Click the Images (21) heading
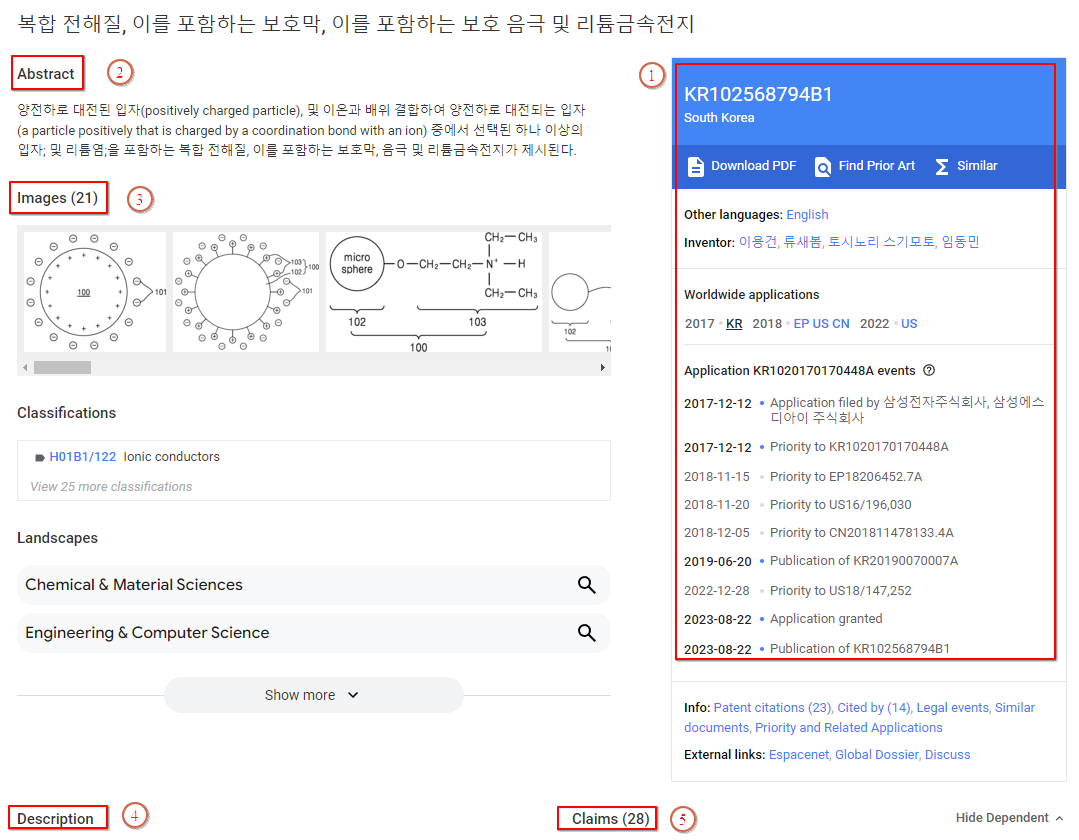The height and width of the screenshot is (840, 1079). click(58, 198)
